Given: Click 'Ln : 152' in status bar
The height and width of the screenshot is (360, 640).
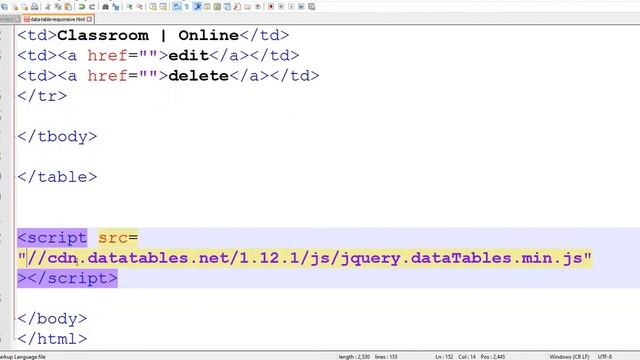Looking at the screenshot, I should (444, 357).
